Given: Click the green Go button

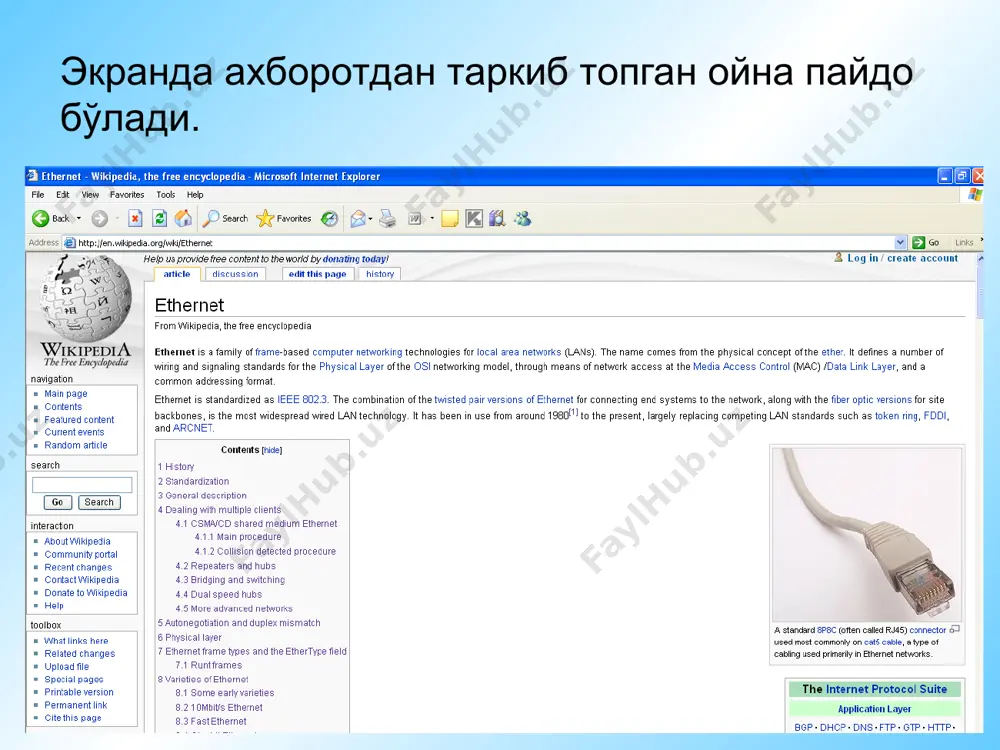Looking at the screenshot, I should [926, 242].
